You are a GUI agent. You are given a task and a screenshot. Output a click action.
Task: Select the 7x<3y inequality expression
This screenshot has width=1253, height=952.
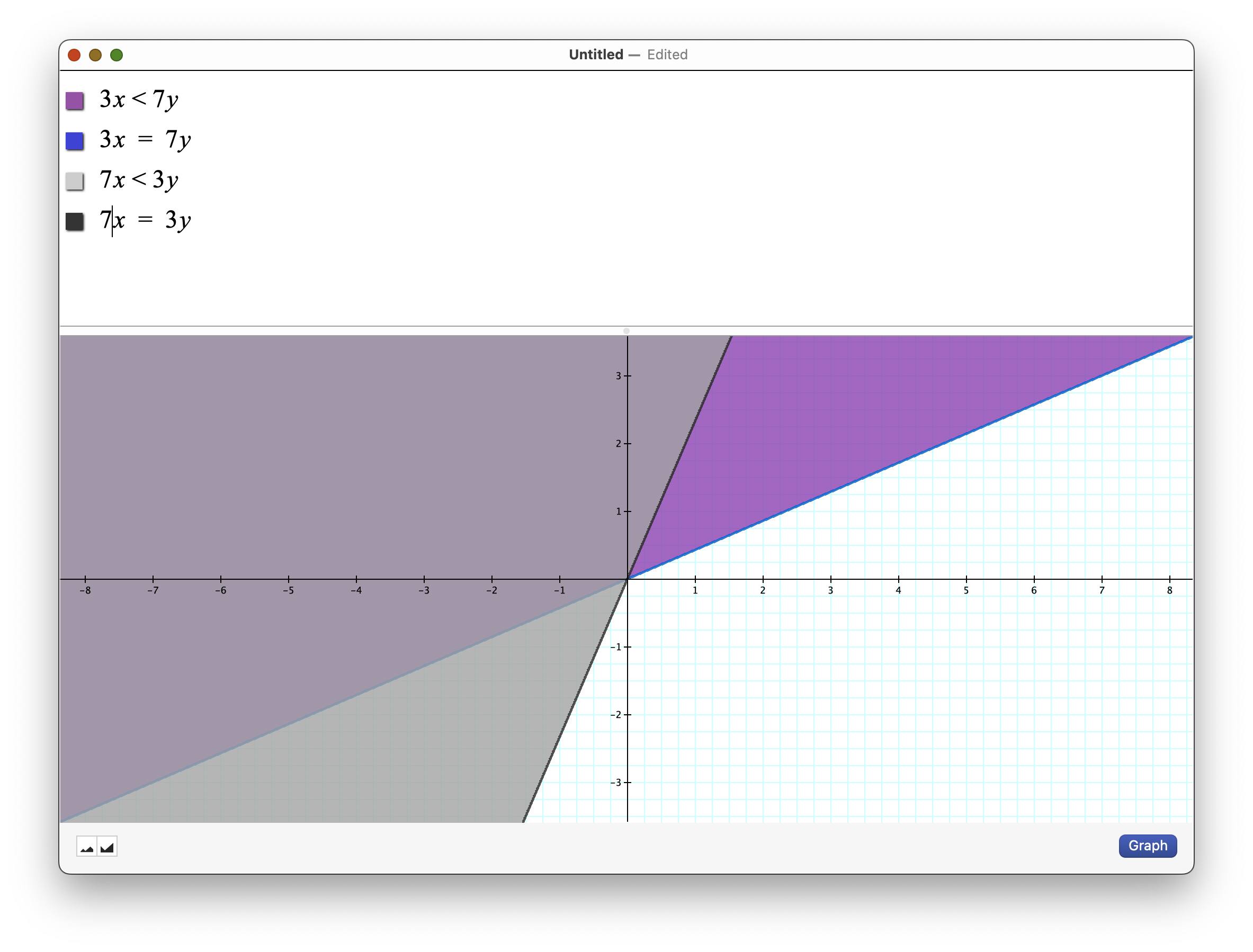(x=139, y=180)
